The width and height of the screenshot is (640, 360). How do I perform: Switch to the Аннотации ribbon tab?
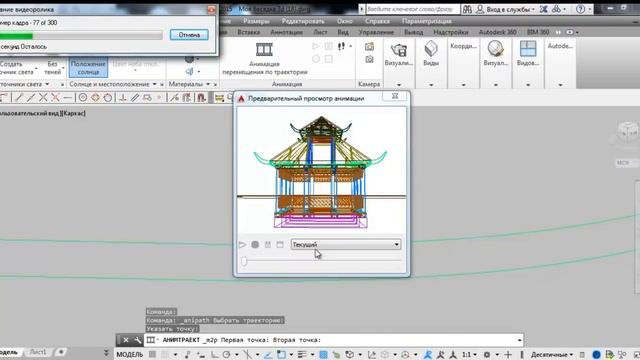[287, 32]
